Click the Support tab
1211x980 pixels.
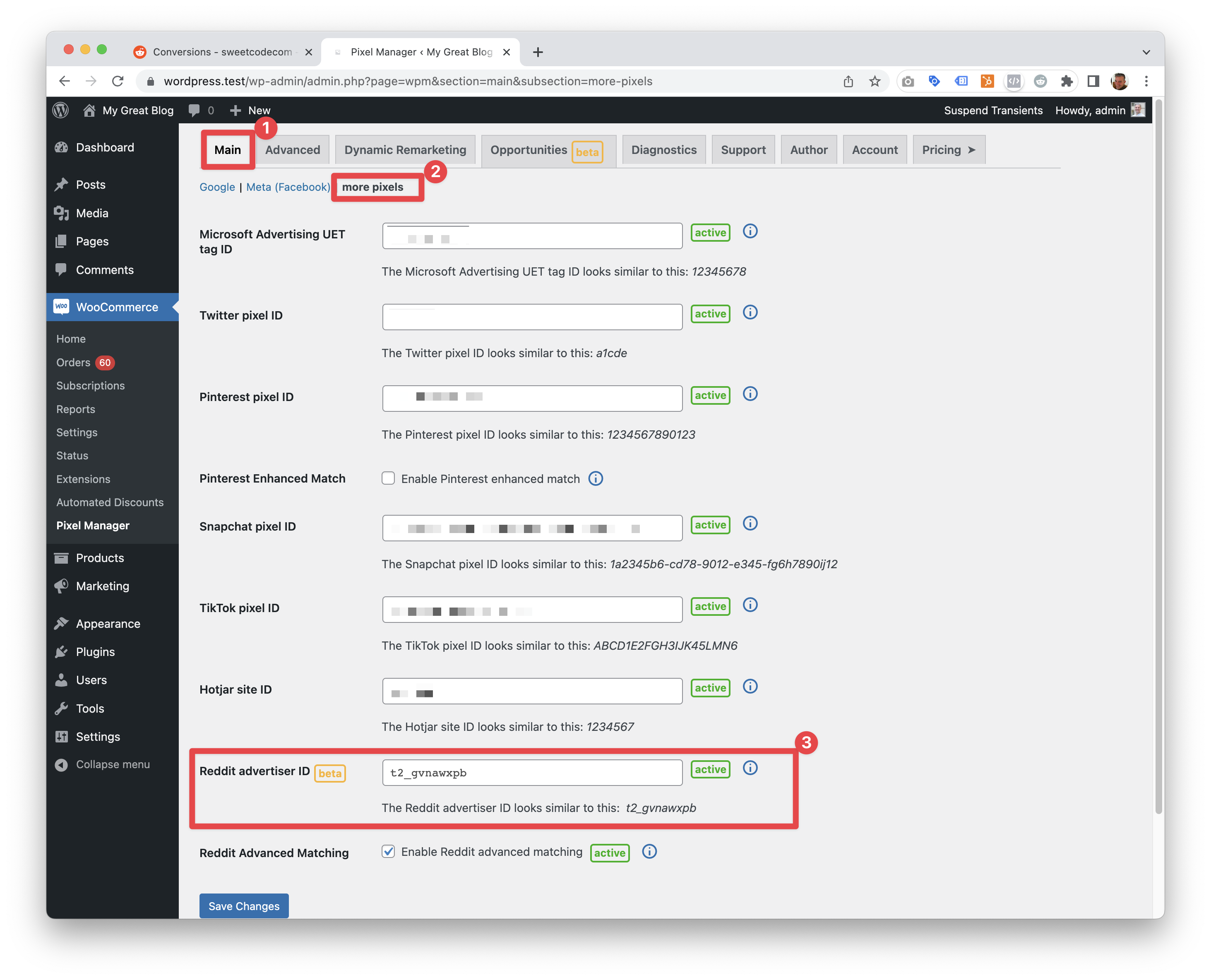(x=742, y=149)
